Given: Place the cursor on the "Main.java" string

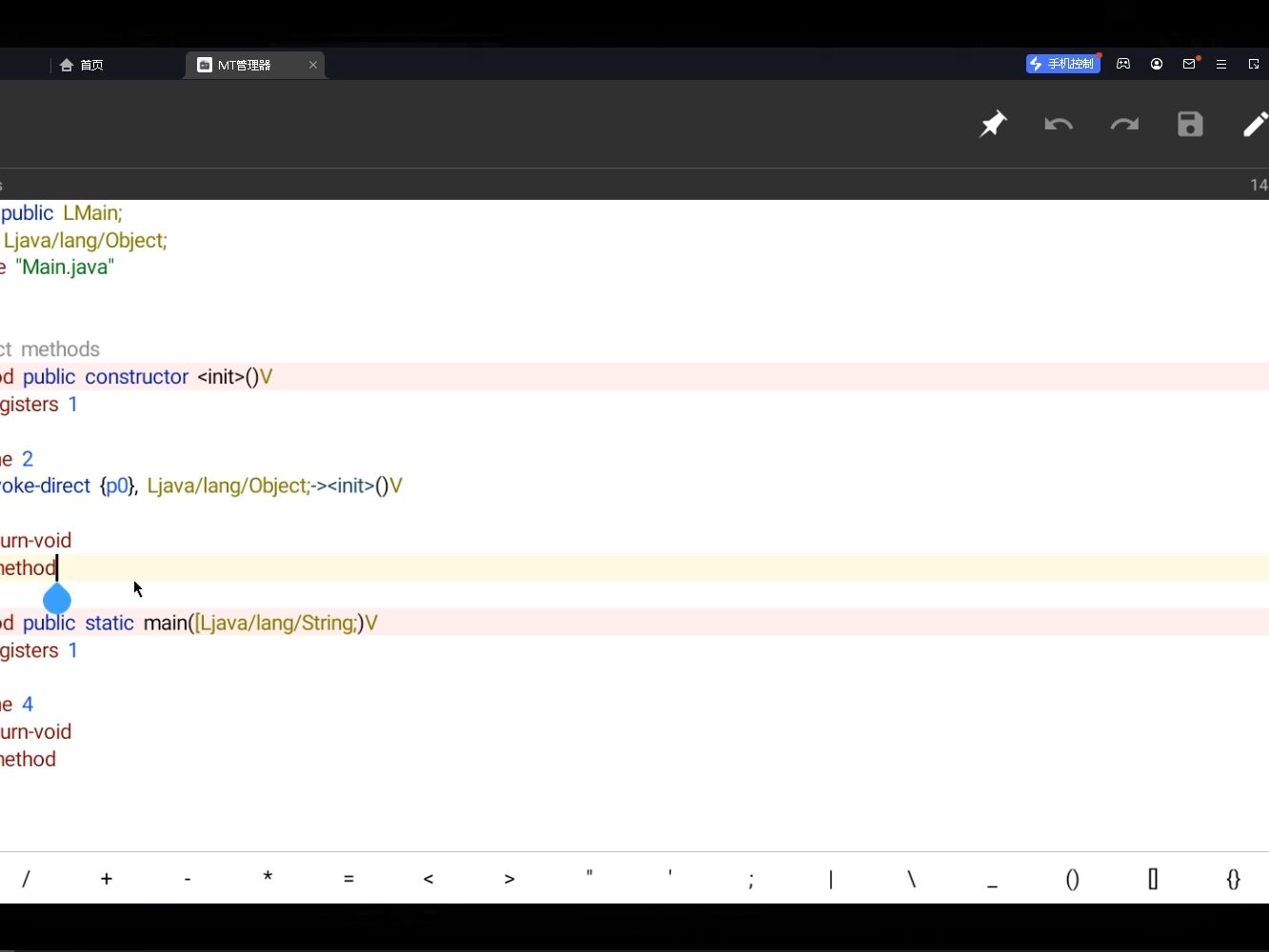Looking at the screenshot, I should 65,268.
